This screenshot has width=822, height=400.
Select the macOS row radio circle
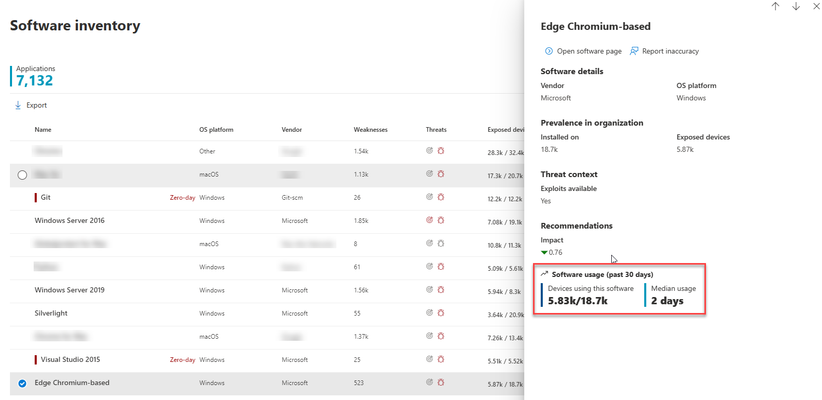click(x=22, y=175)
